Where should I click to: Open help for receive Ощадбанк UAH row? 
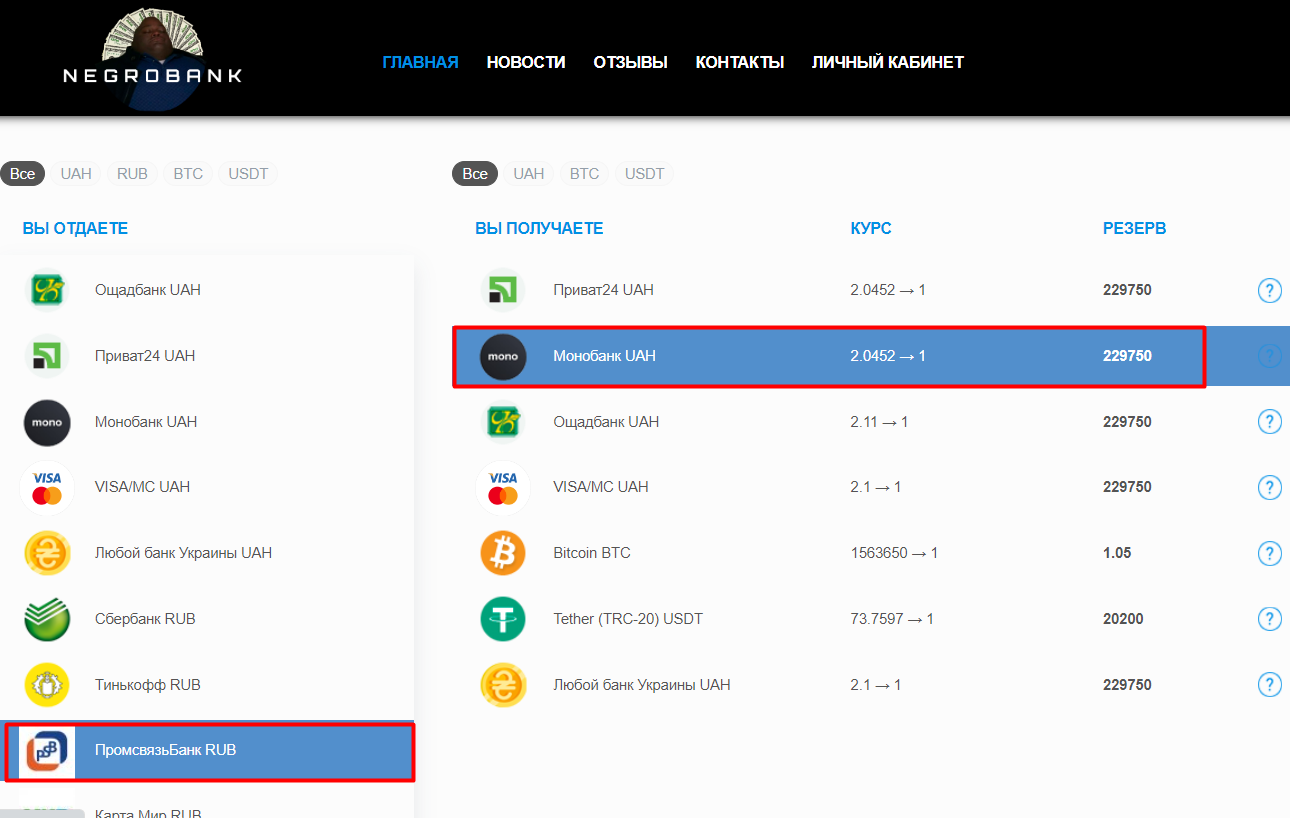point(1269,422)
